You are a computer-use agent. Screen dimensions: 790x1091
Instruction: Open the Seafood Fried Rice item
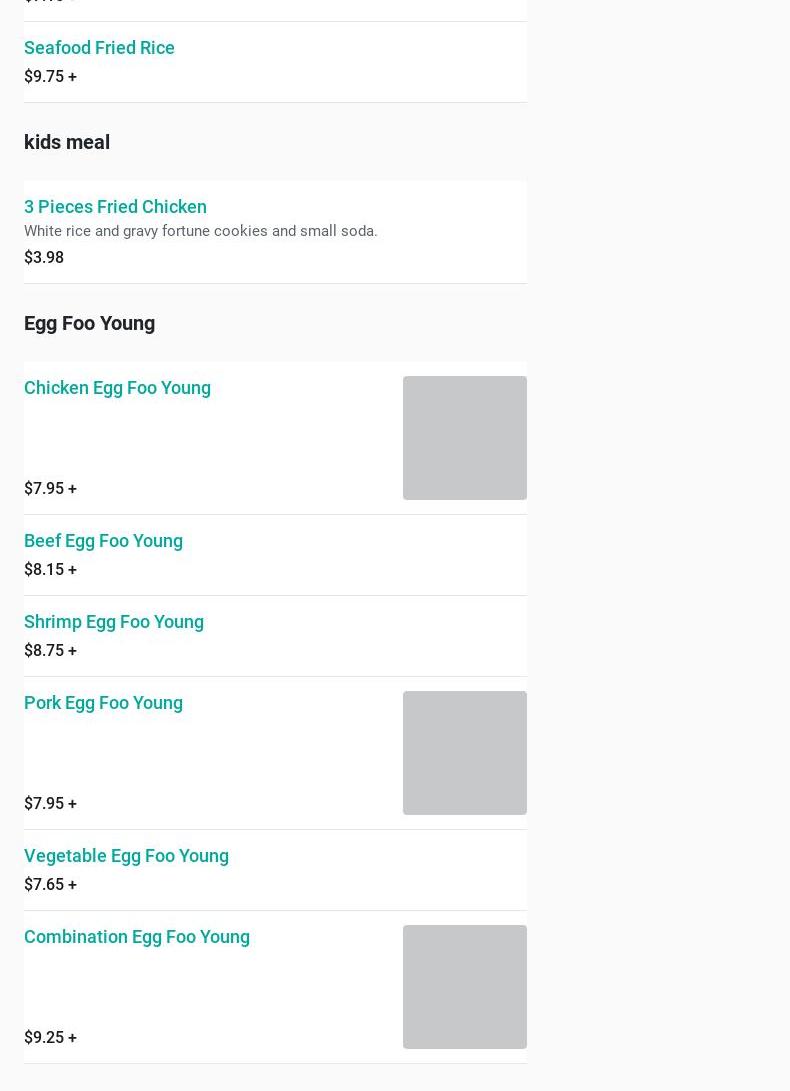tap(99, 47)
